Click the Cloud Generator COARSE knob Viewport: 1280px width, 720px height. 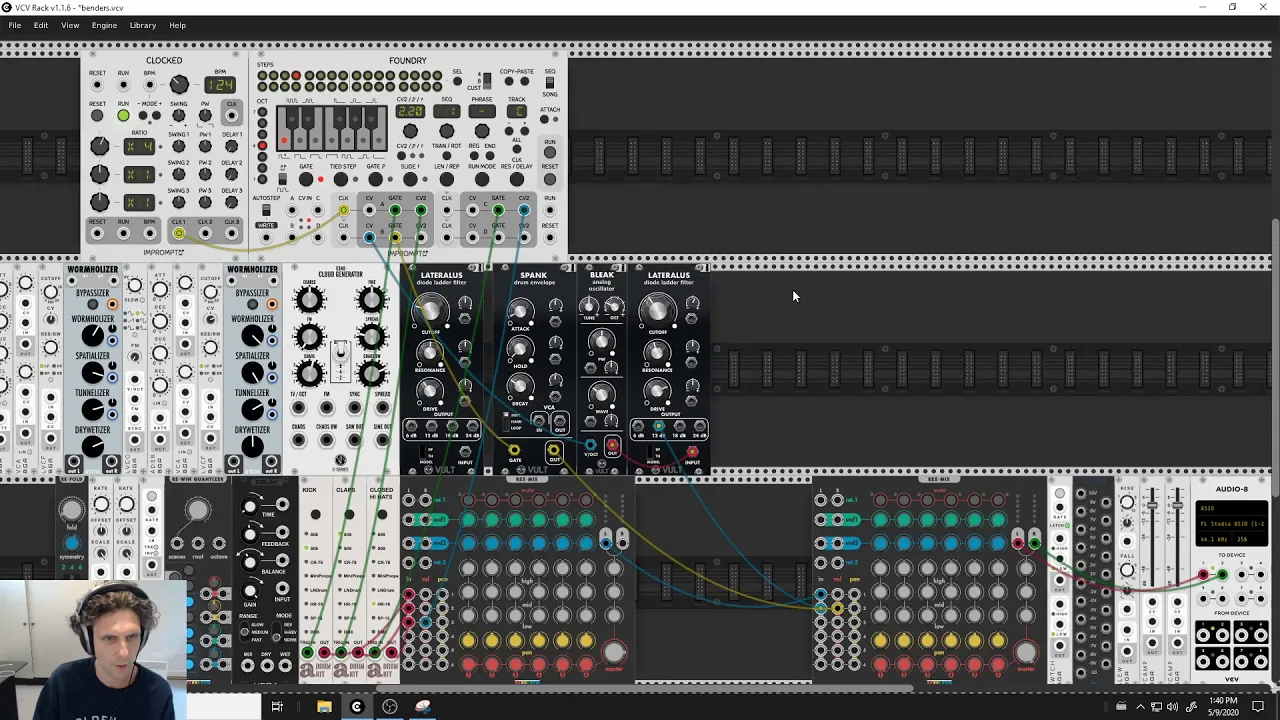[310, 300]
